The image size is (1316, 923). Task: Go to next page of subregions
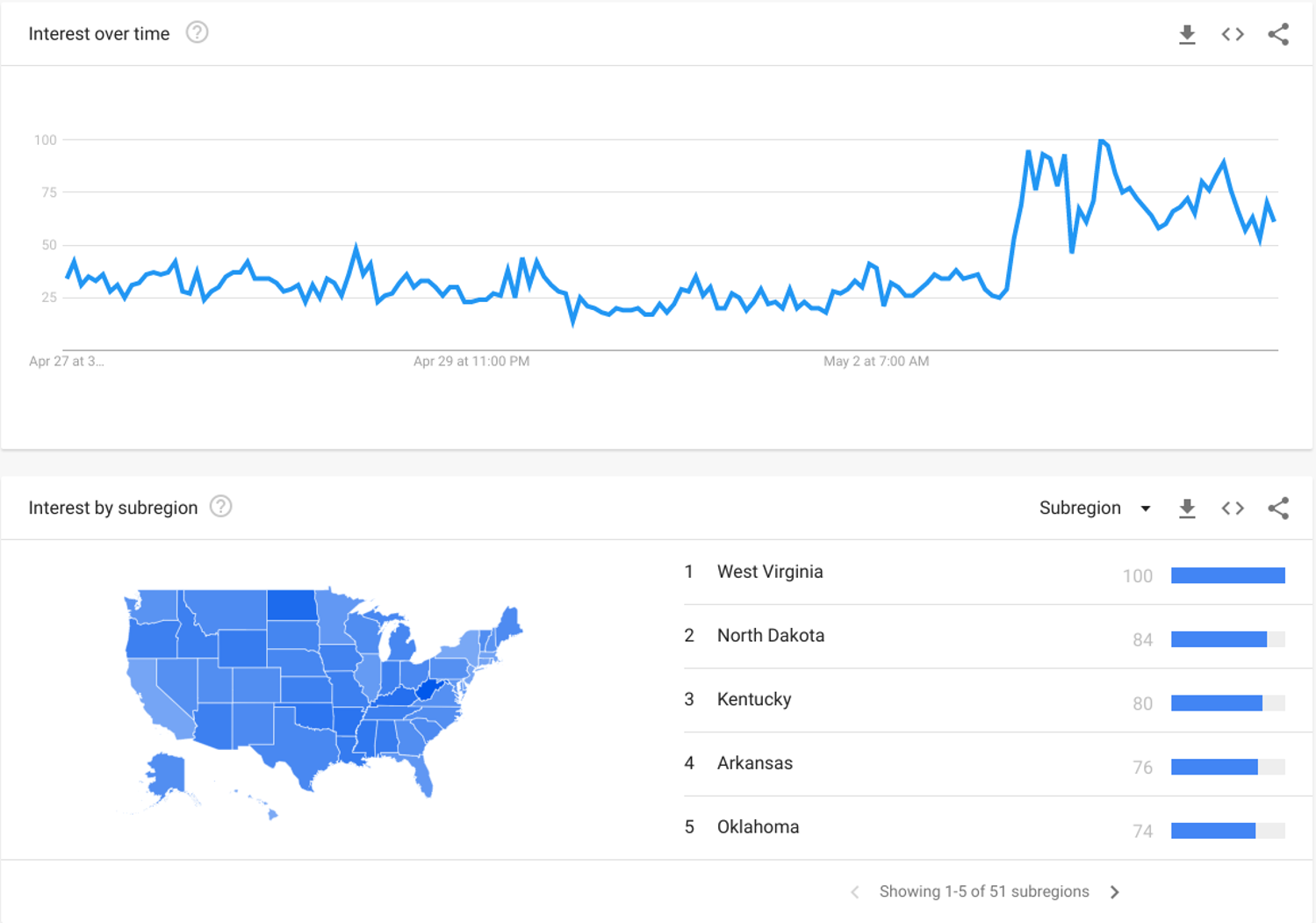pos(1115,892)
